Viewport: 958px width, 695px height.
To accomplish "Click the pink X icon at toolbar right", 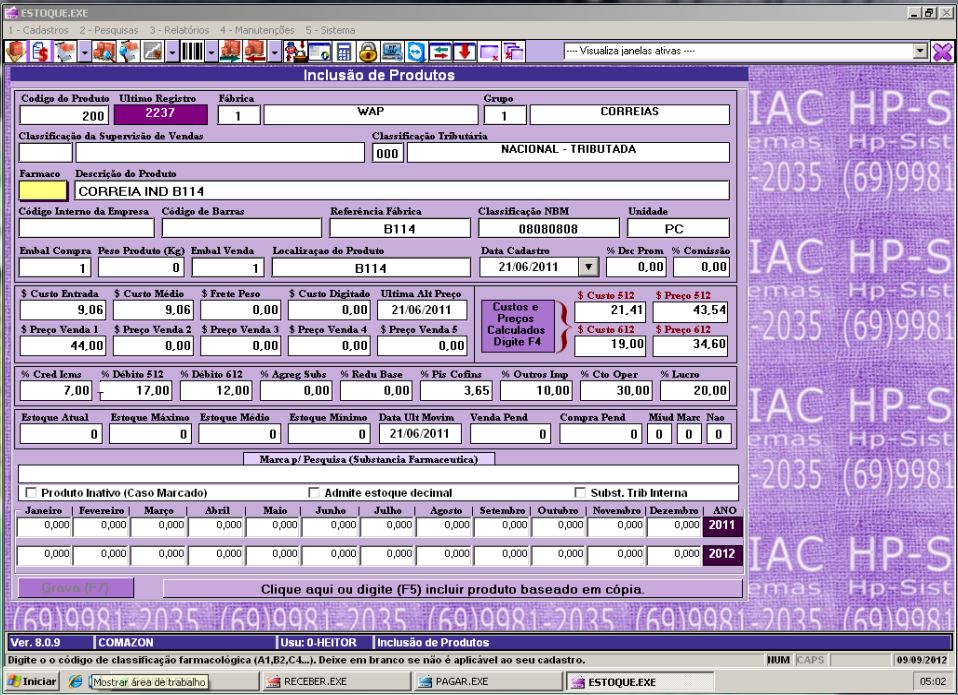I will (943, 50).
